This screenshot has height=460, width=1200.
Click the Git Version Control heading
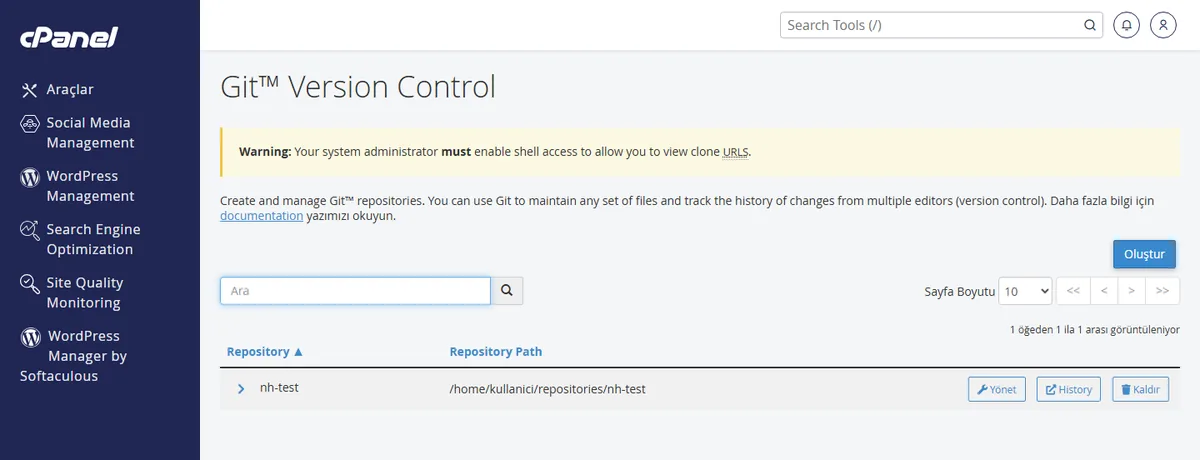tap(358, 87)
